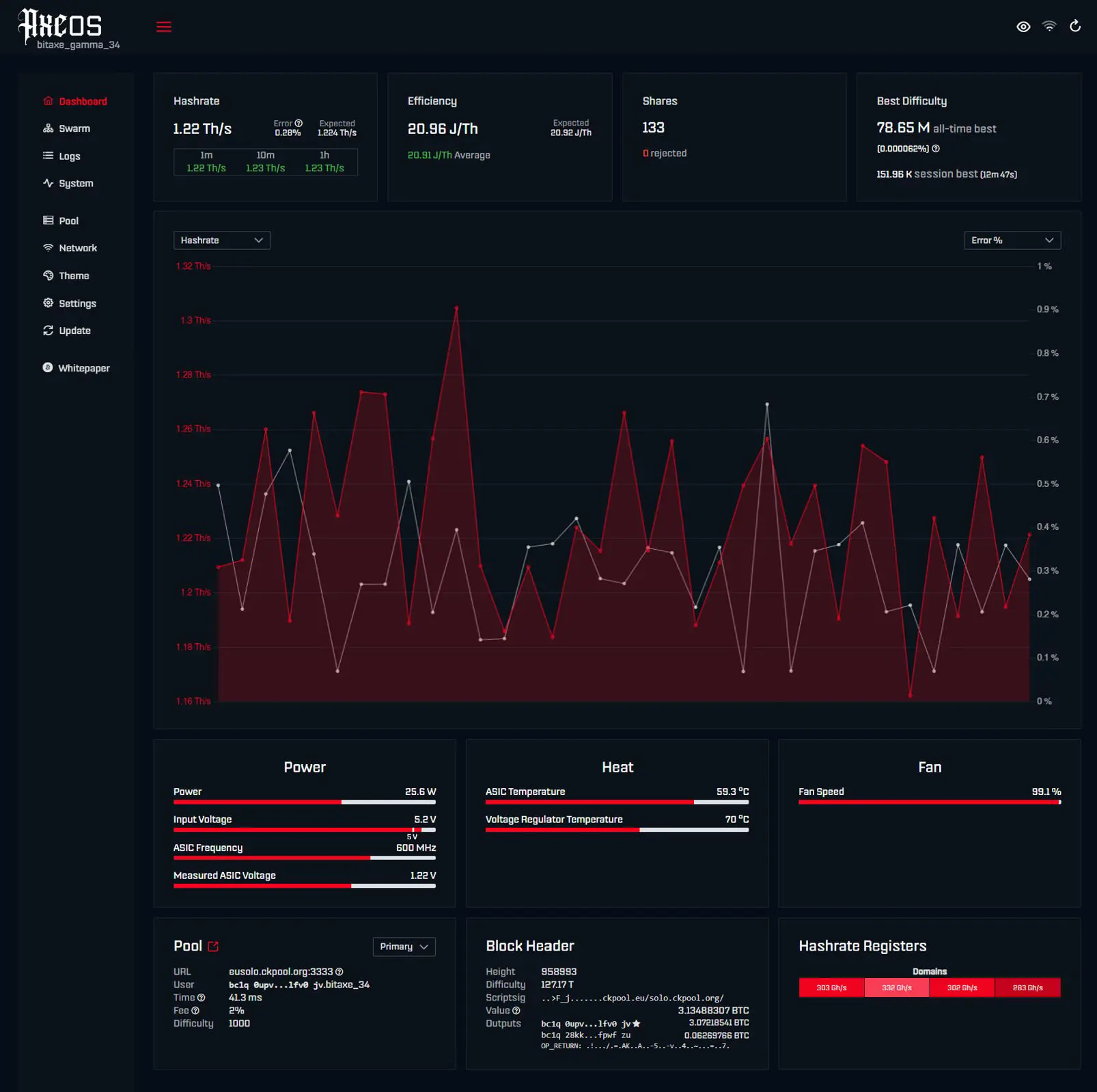The image size is (1097, 1092).
Task: Click the Network wifi icon in sidebar
Action: click(x=48, y=248)
